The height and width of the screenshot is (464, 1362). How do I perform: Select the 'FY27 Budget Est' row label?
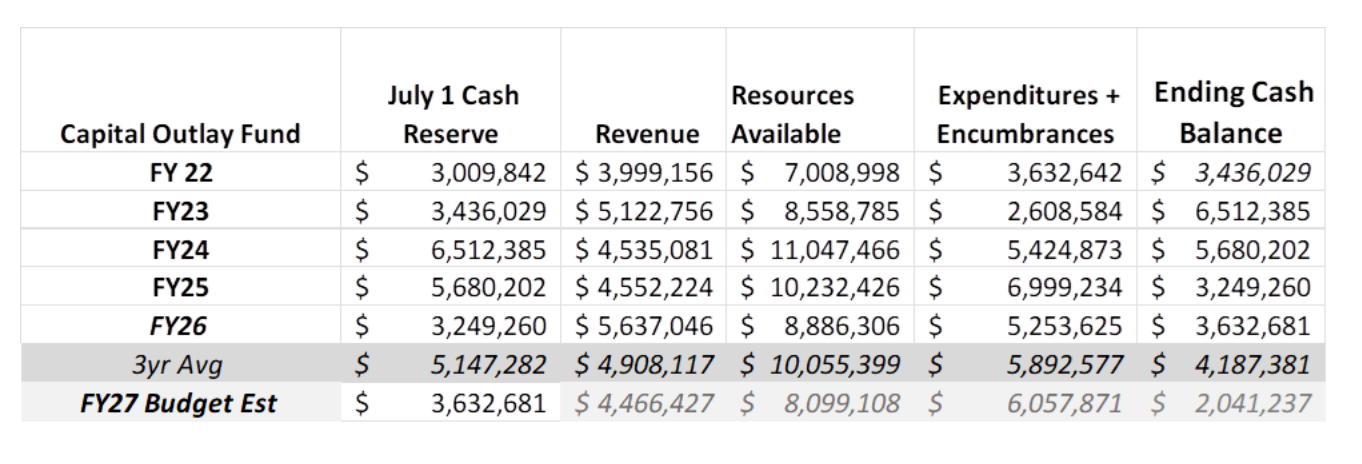[181, 404]
